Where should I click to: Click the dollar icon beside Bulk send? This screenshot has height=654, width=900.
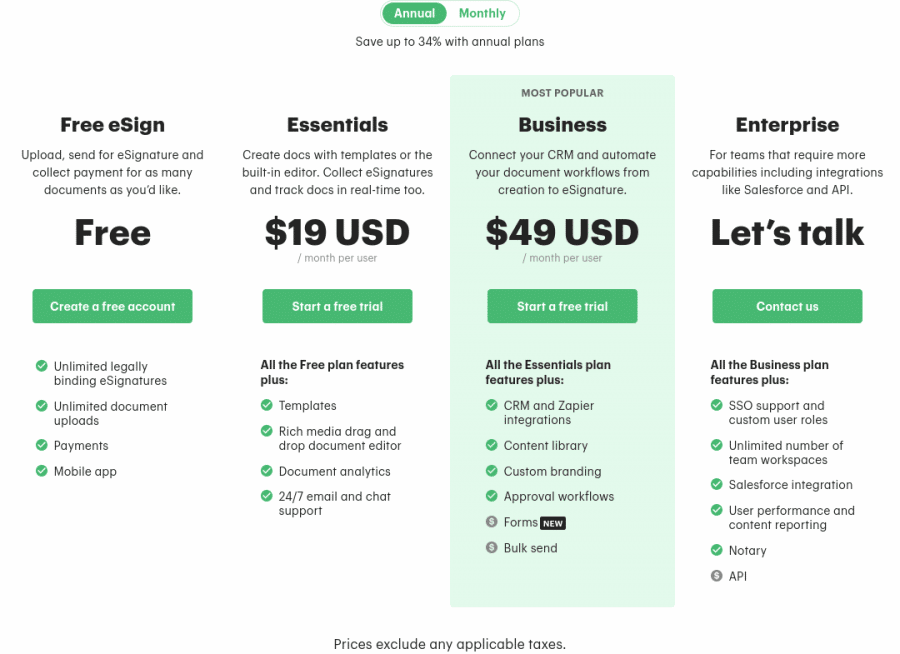pyautogui.click(x=491, y=547)
